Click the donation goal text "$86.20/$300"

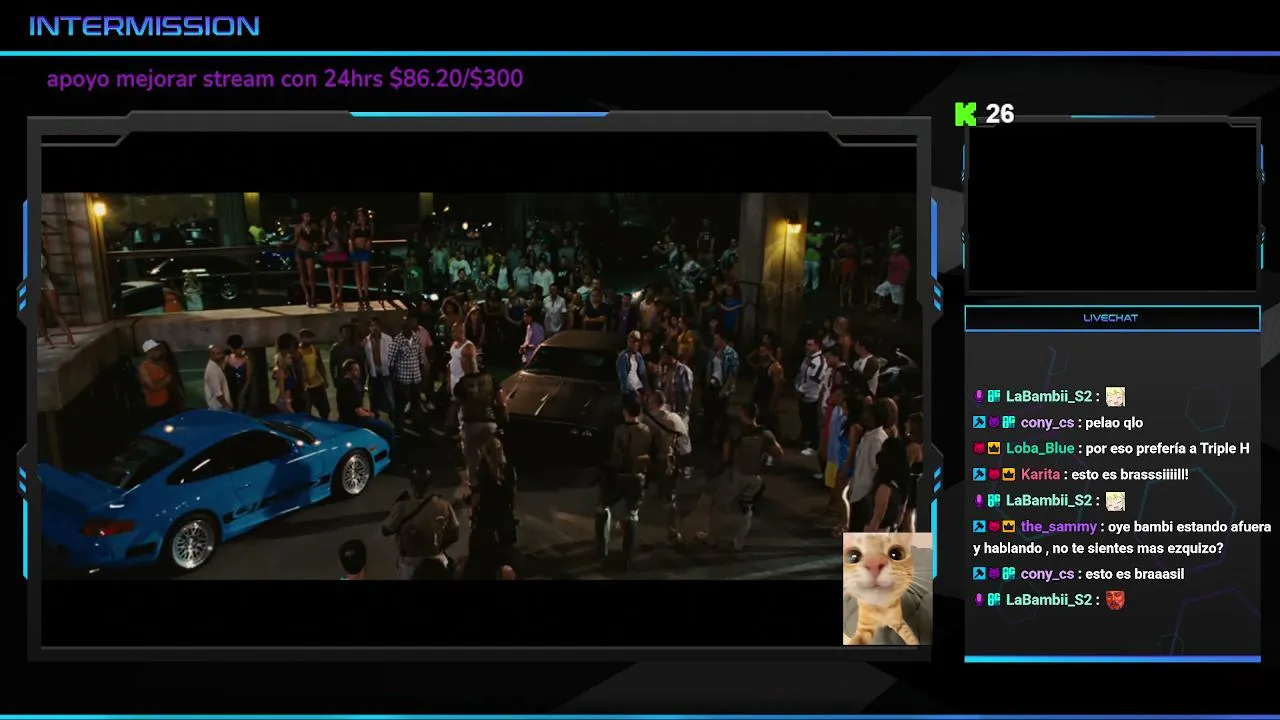click(456, 78)
